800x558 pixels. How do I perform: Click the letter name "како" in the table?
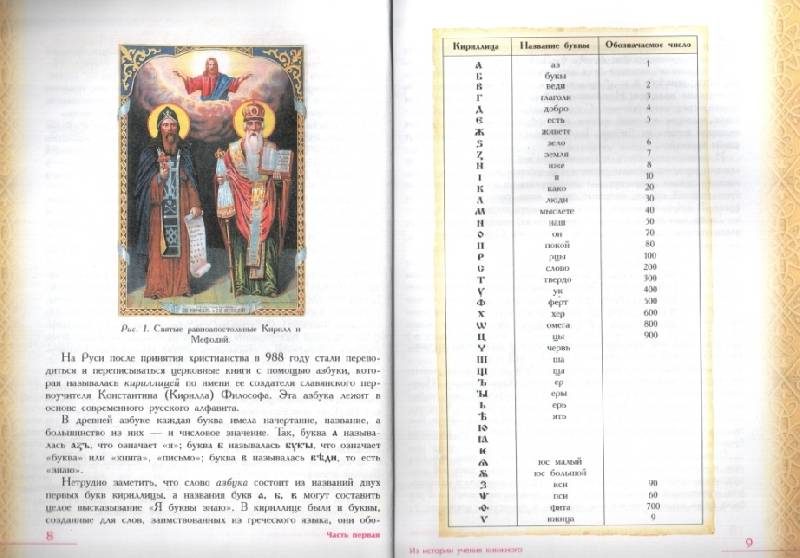[556, 188]
